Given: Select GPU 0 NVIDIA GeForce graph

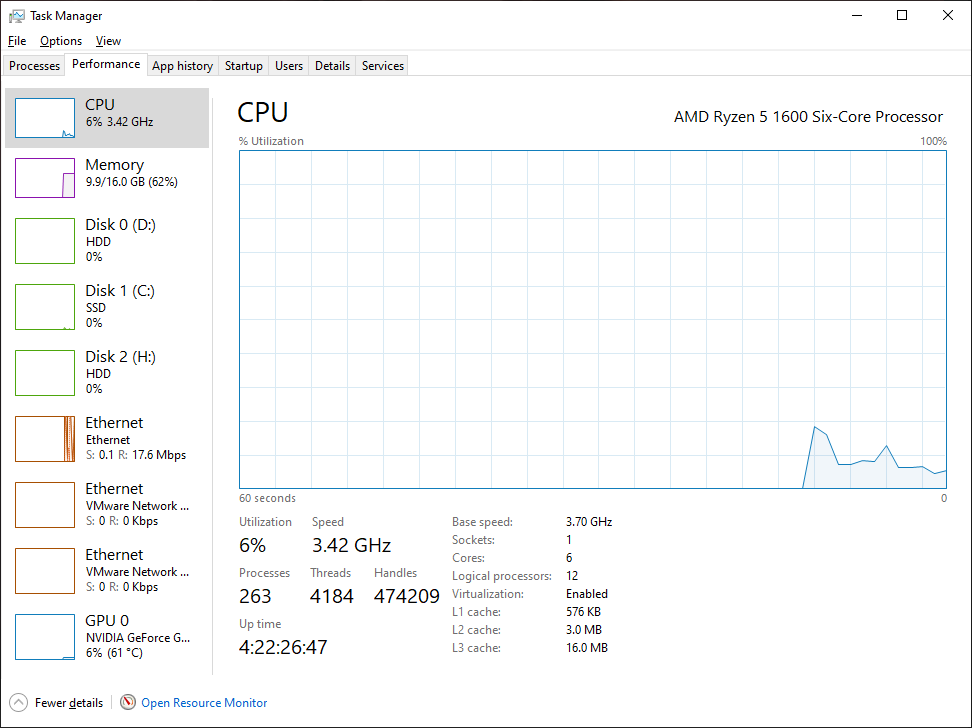Looking at the screenshot, I should 45,637.
